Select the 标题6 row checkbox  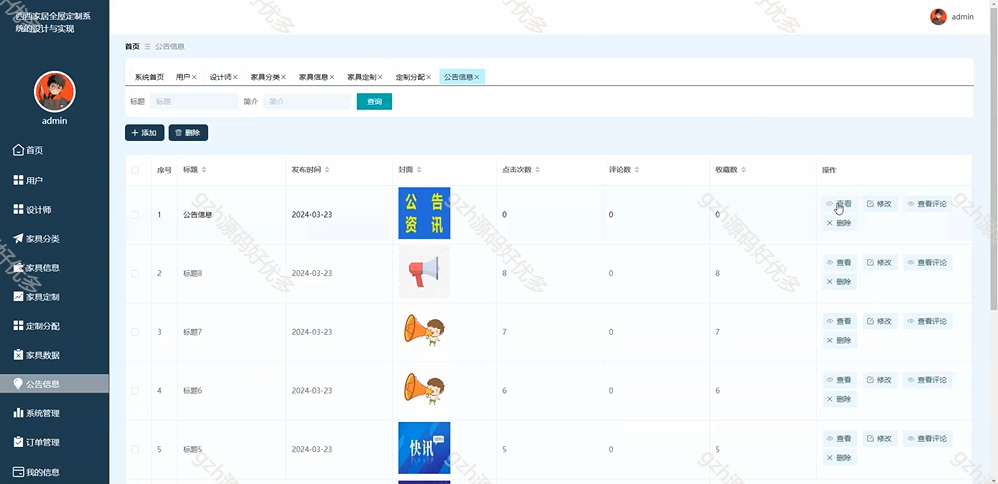[135, 390]
